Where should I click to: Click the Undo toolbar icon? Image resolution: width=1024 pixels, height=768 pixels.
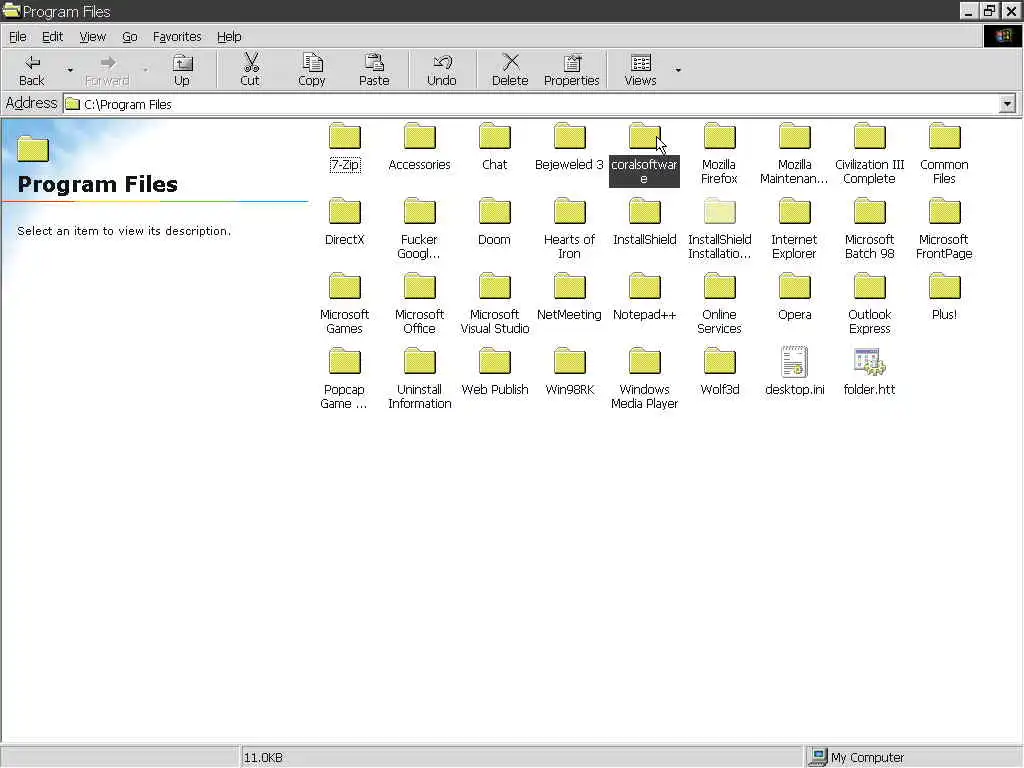point(442,70)
